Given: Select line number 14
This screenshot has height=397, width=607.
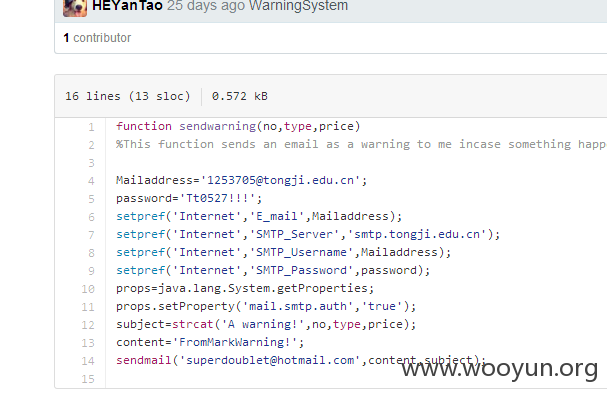Looking at the screenshot, I should click(88, 361).
